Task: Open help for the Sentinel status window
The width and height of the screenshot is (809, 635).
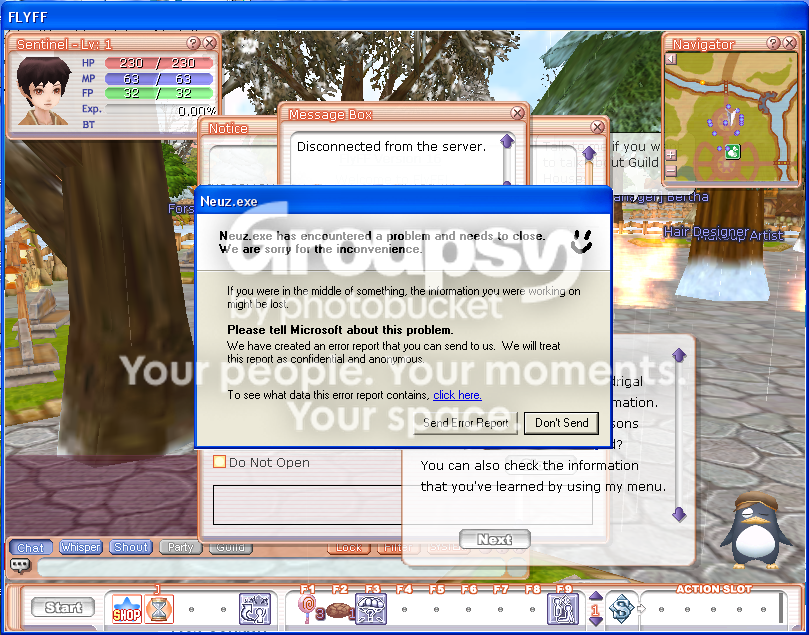Action: (193, 43)
